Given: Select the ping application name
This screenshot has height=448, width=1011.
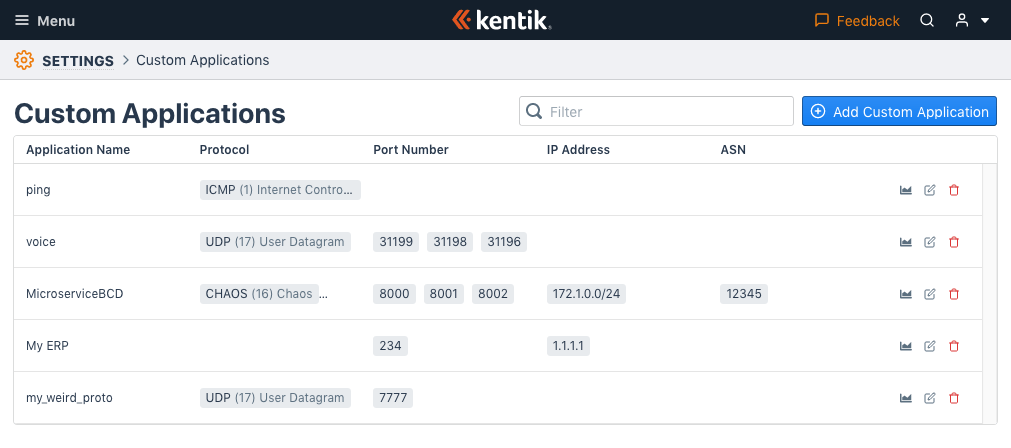Looking at the screenshot, I should point(38,190).
